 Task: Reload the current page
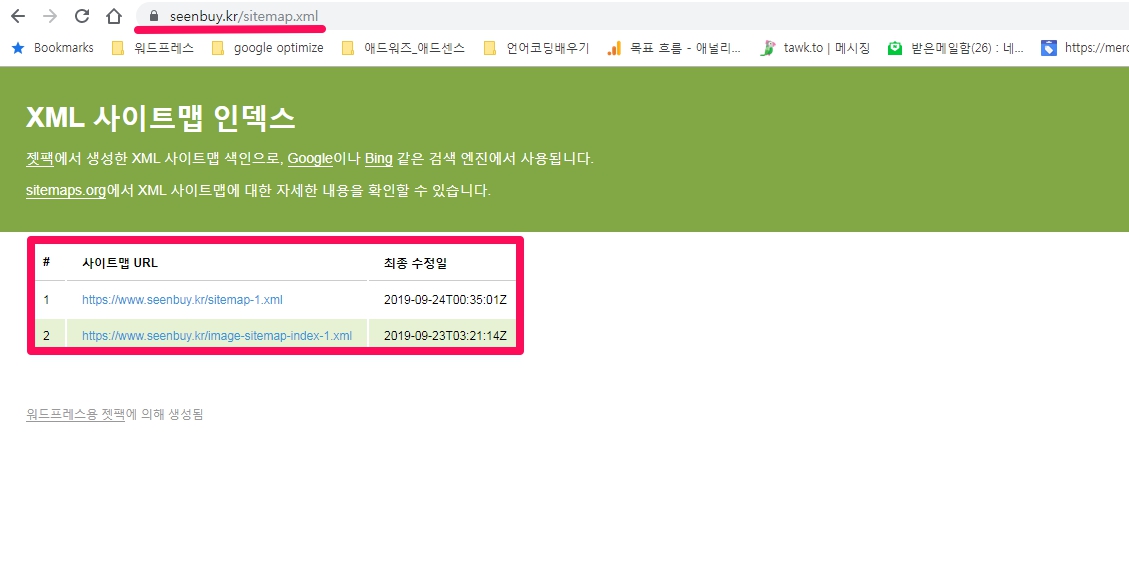click(x=82, y=16)
